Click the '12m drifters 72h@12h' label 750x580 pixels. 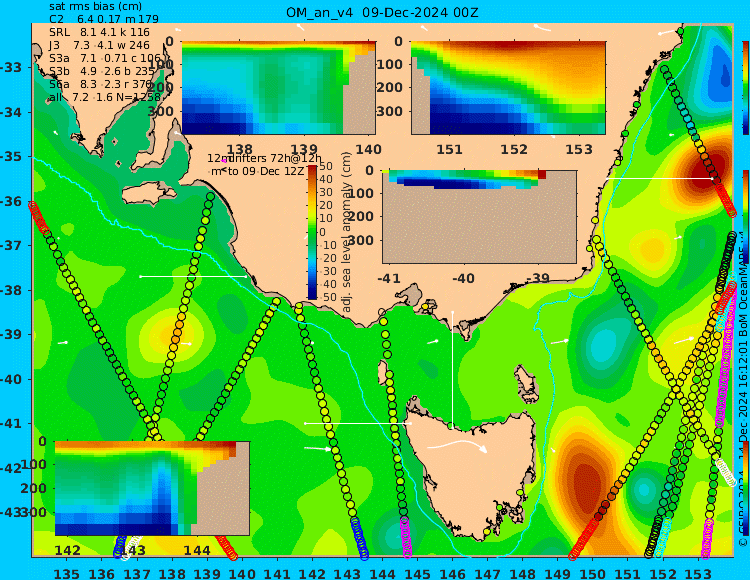click(x=265, y=158)
